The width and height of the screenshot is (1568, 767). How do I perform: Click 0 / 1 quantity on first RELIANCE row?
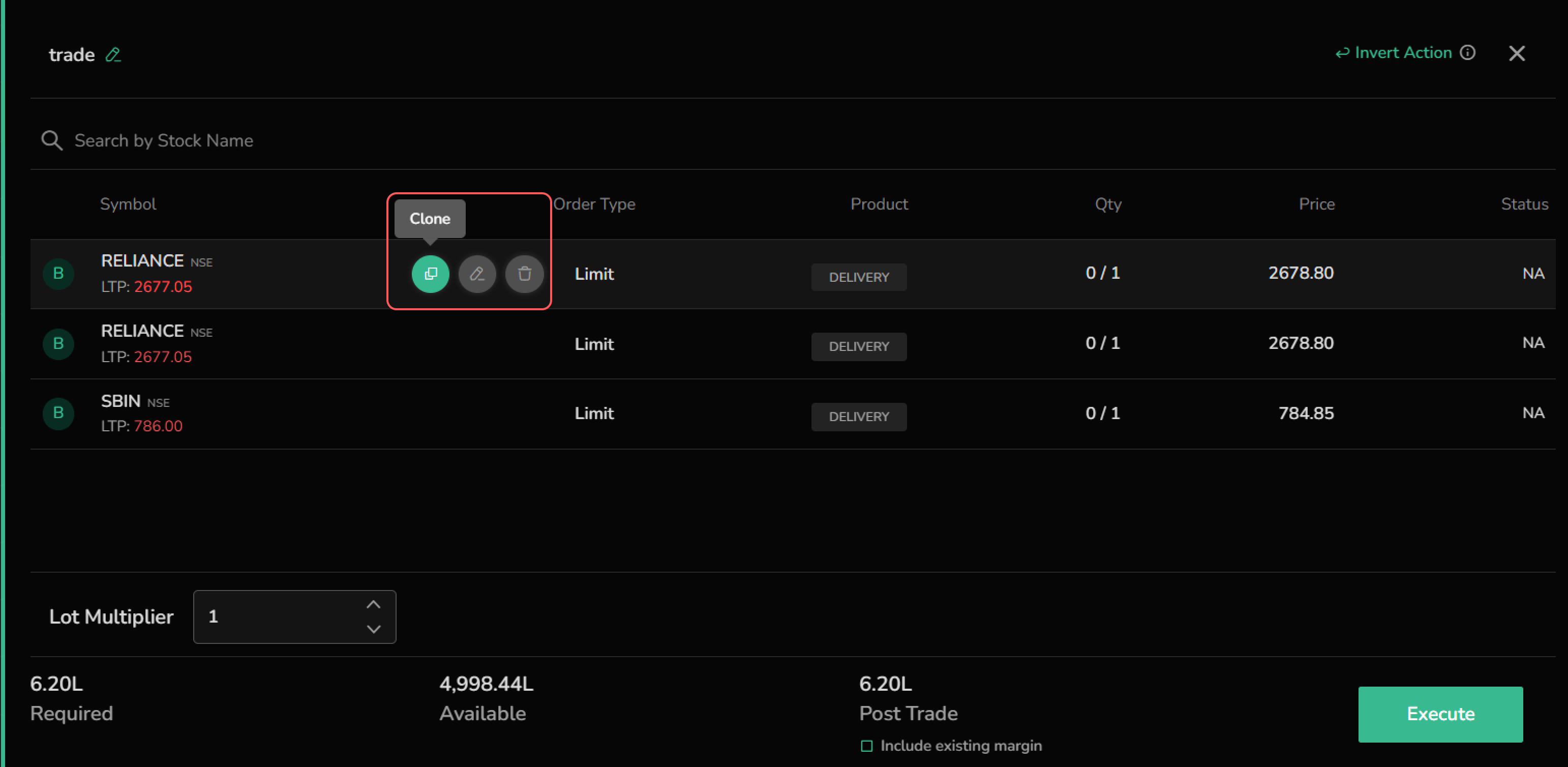(x=1102, y=273)
